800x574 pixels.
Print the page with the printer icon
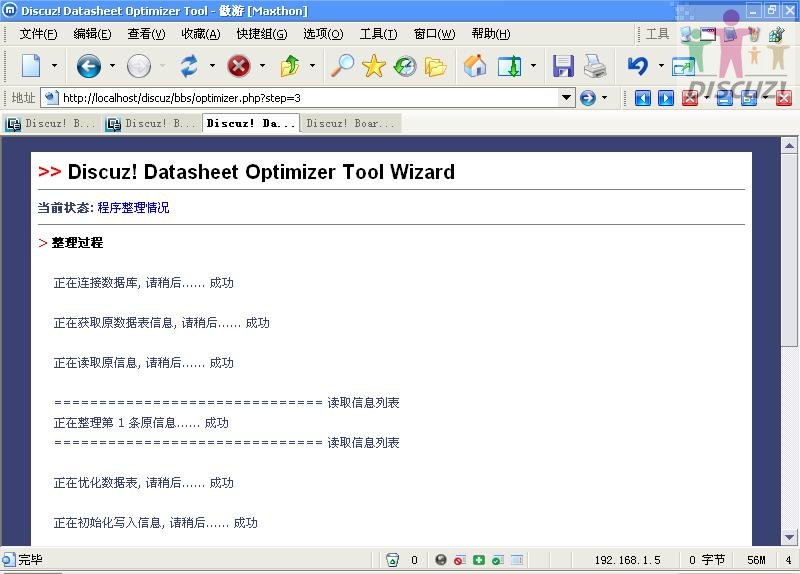point(595,66)
